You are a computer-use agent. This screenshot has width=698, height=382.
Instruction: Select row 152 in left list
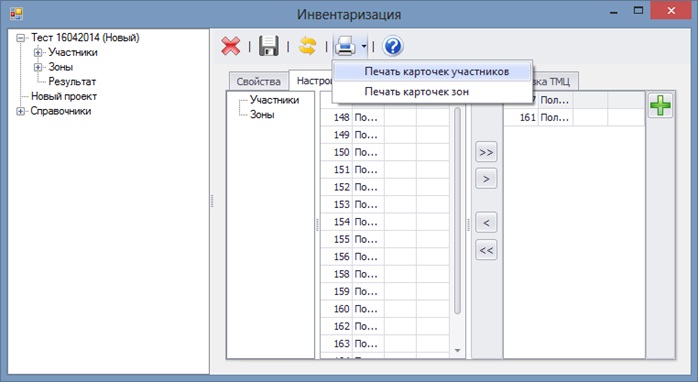pyautogui.click(x=385, y=187)
